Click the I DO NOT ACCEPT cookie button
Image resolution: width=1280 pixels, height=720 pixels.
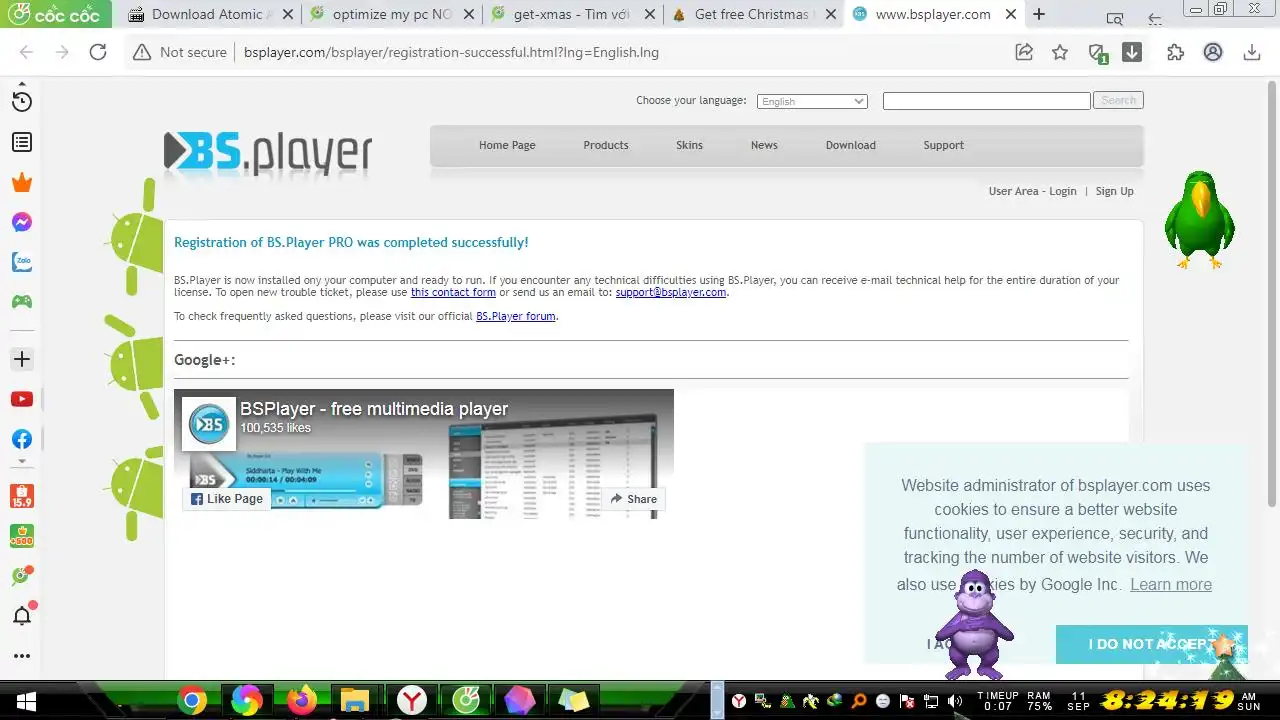click(x=1152, y=644)
